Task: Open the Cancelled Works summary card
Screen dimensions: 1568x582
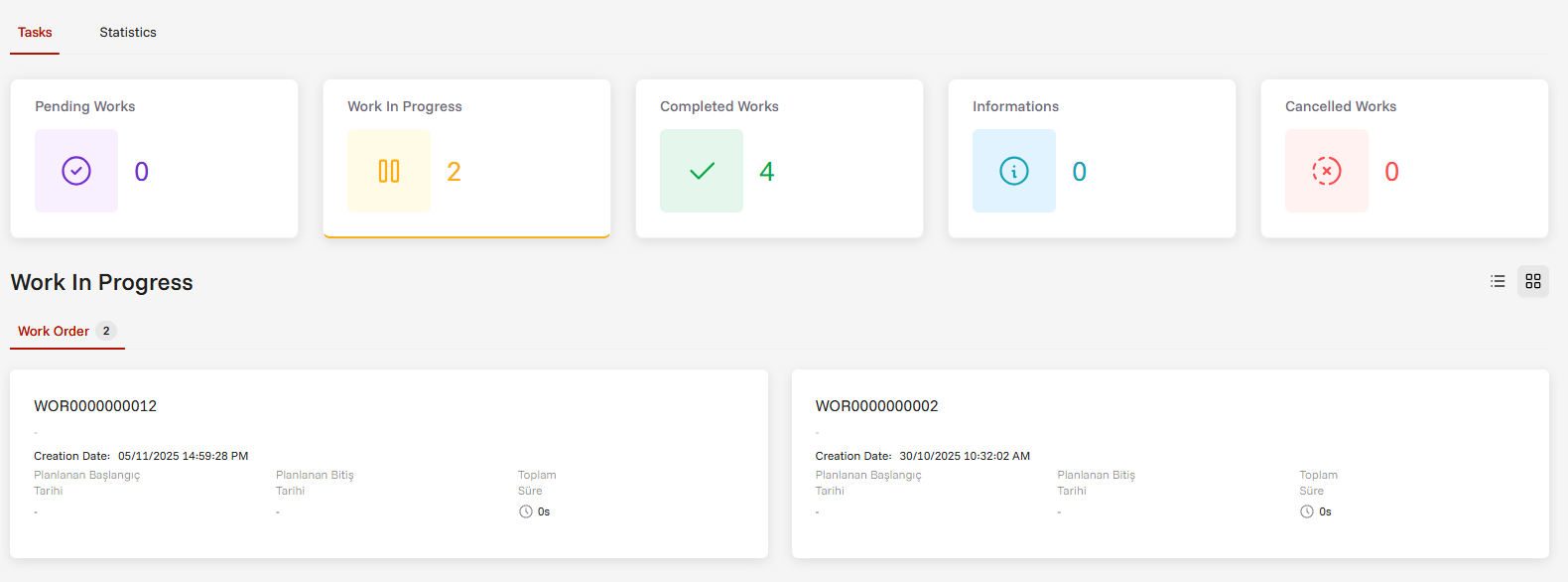Action: 1404,158
